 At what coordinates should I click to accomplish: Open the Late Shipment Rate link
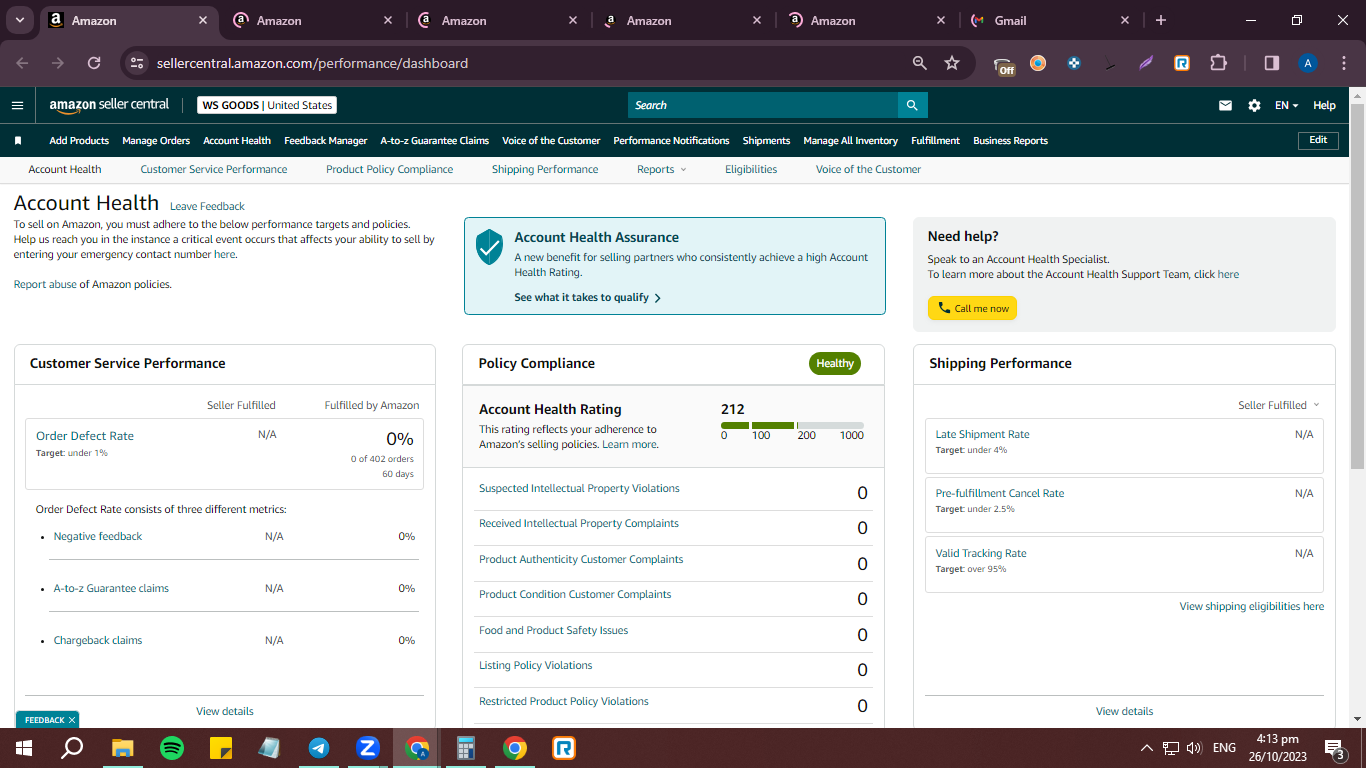(982, 435)
